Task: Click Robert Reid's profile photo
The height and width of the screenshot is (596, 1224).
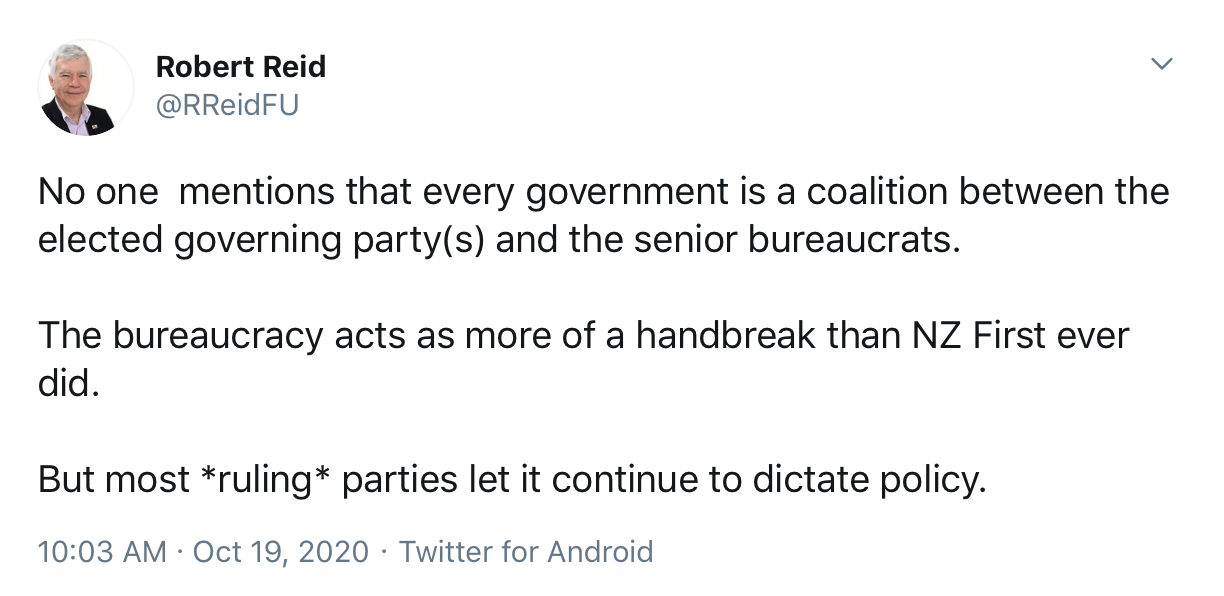Action: coord(85,89)
